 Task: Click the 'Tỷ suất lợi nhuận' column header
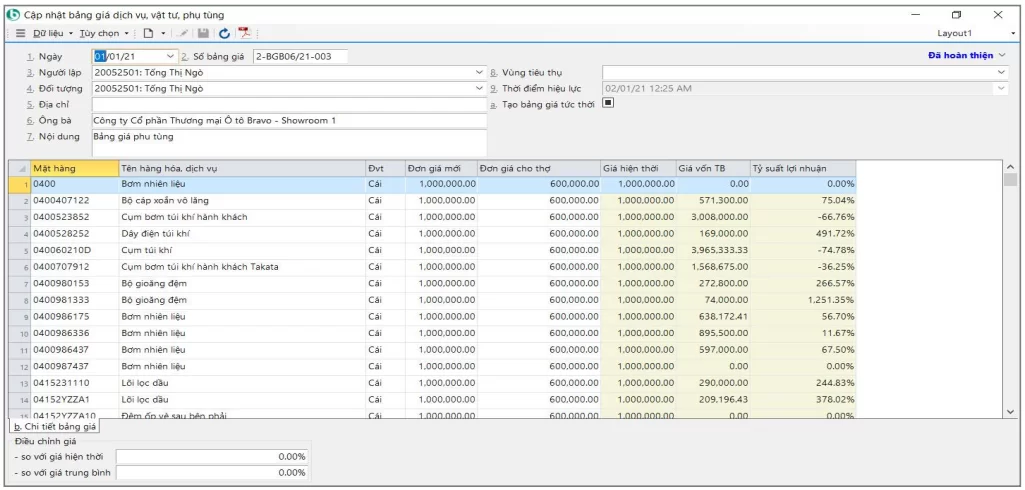802,168
